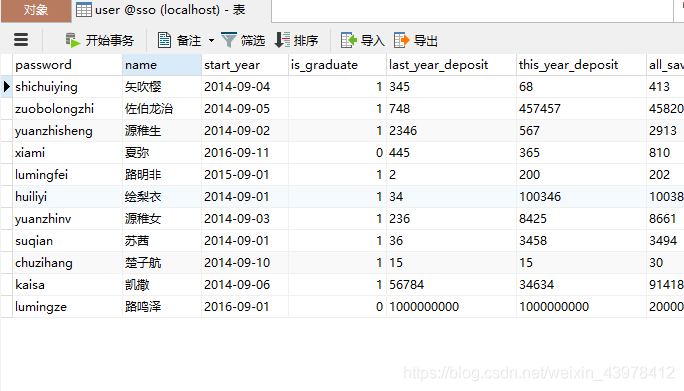Open the hamburger menu icon
Image resolution: width=684 pixels, height=391 pixels.
(x=21, y=40)
